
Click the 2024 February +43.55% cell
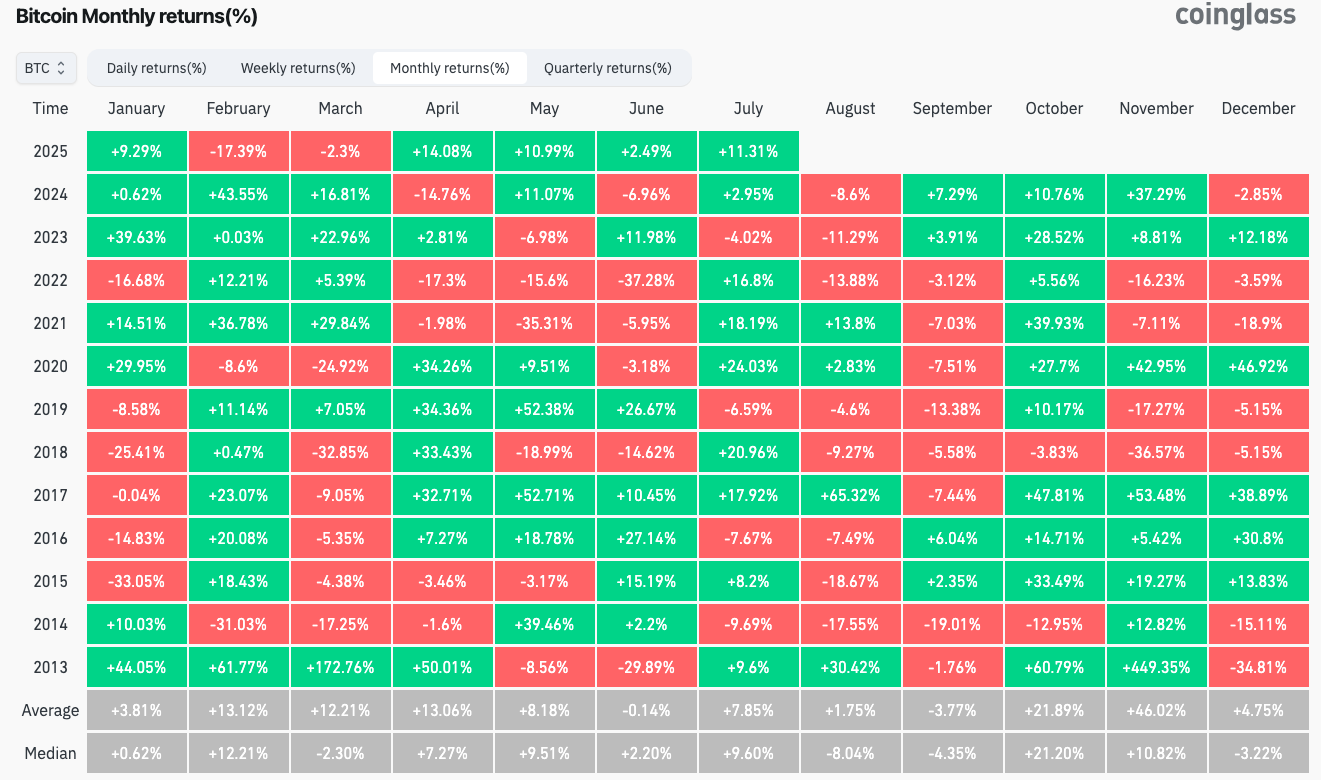[238, 194]
